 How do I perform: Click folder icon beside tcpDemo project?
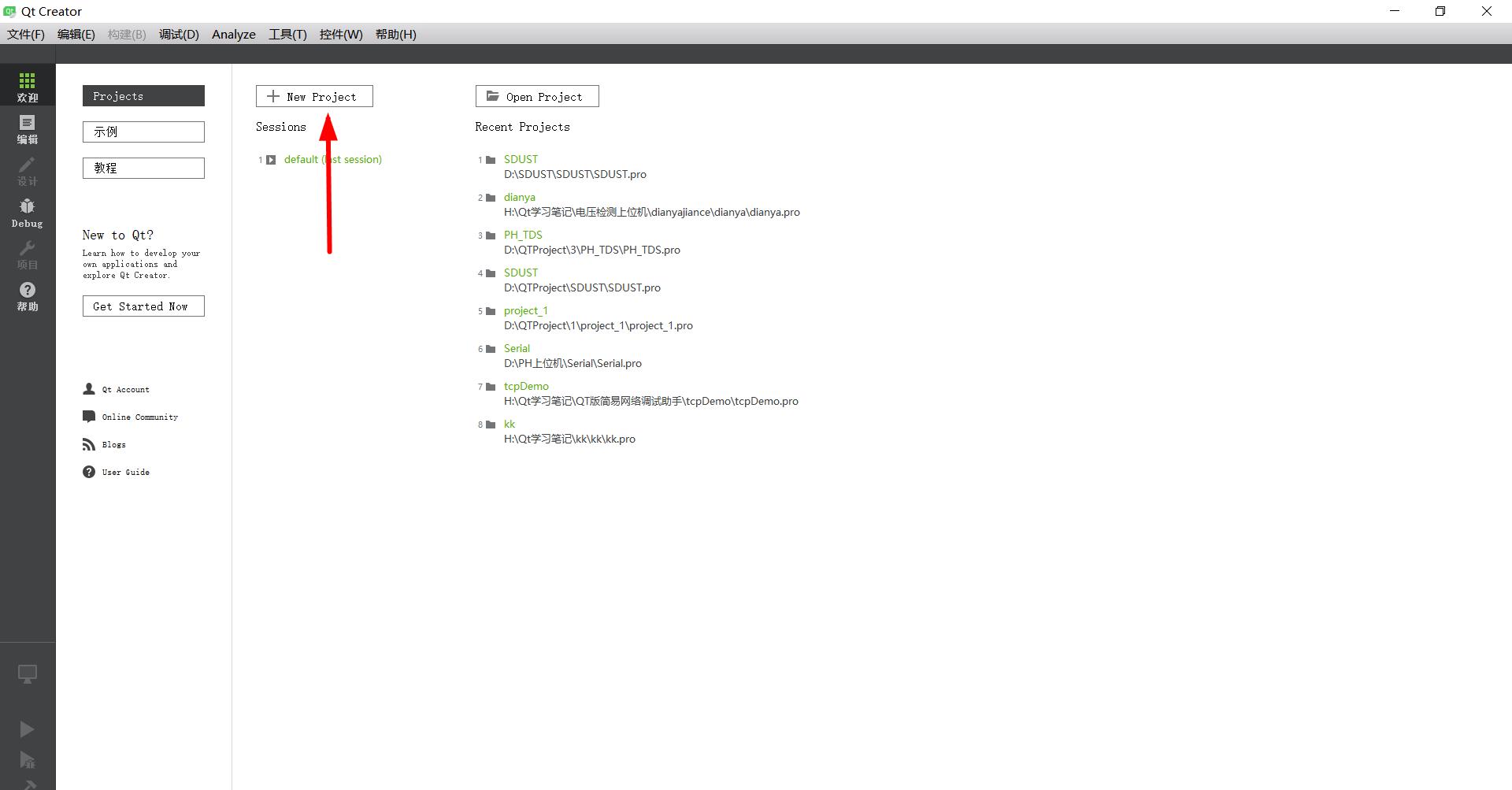[491, 387]
